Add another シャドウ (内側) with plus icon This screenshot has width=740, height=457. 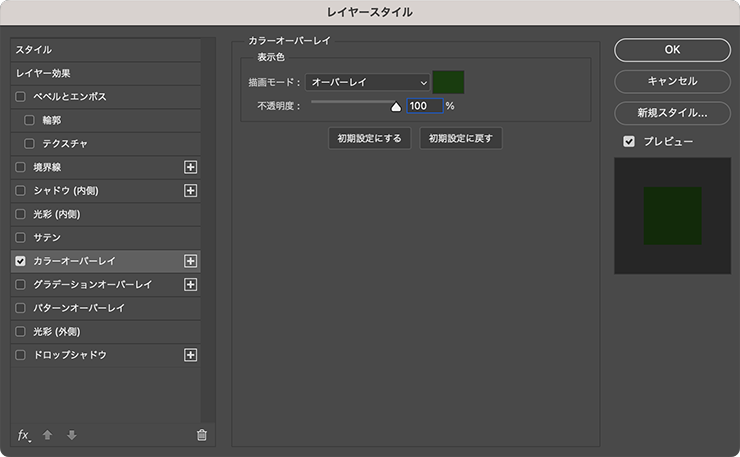point(191,191)
